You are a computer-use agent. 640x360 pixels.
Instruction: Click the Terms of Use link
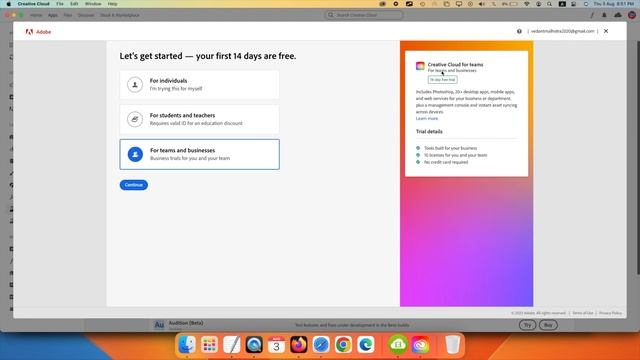pyautogui.click(x=582, y=313)
